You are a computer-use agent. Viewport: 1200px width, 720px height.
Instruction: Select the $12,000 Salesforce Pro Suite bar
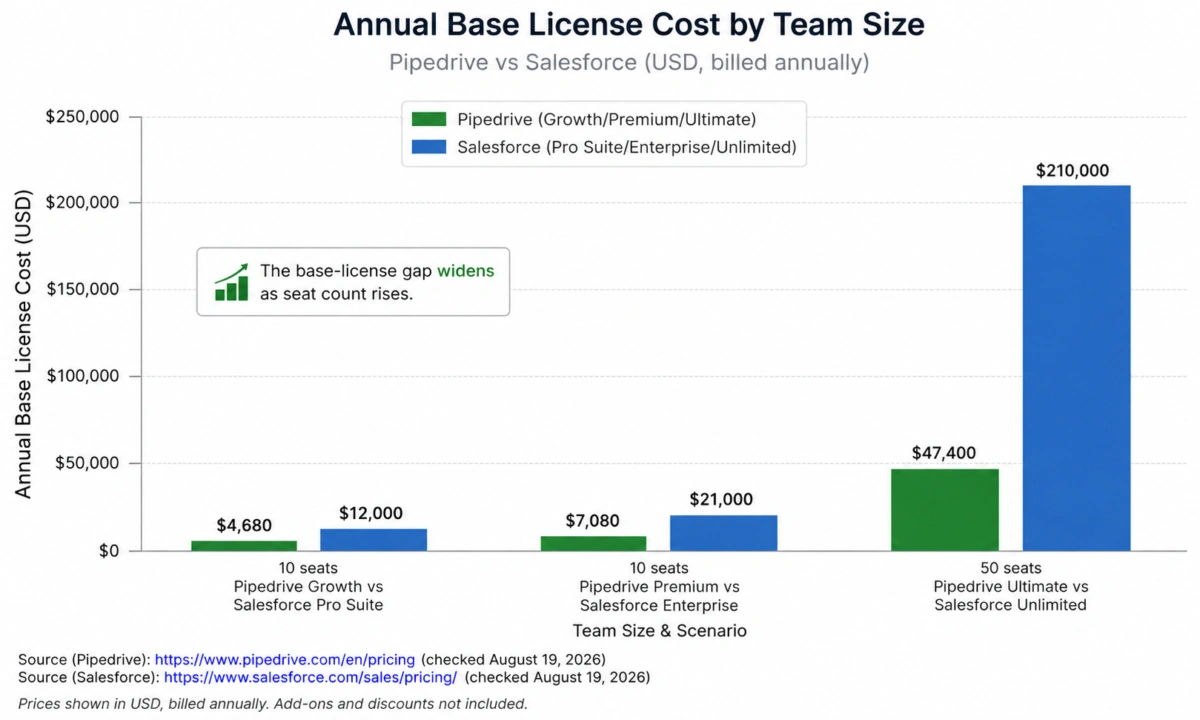pos(373,540)
